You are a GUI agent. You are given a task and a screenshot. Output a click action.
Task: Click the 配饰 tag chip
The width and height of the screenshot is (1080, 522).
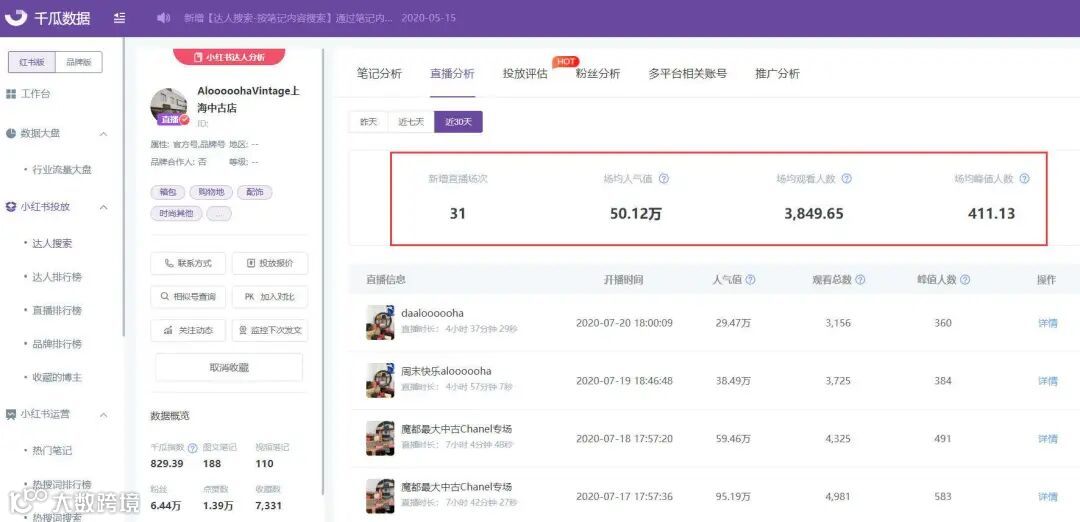254,192
